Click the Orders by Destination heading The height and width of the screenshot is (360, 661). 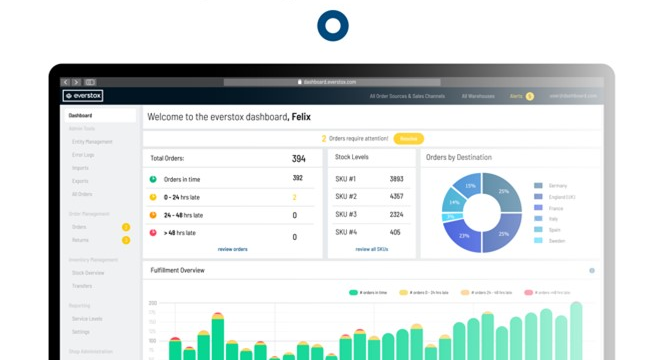[x=459, y=157]
